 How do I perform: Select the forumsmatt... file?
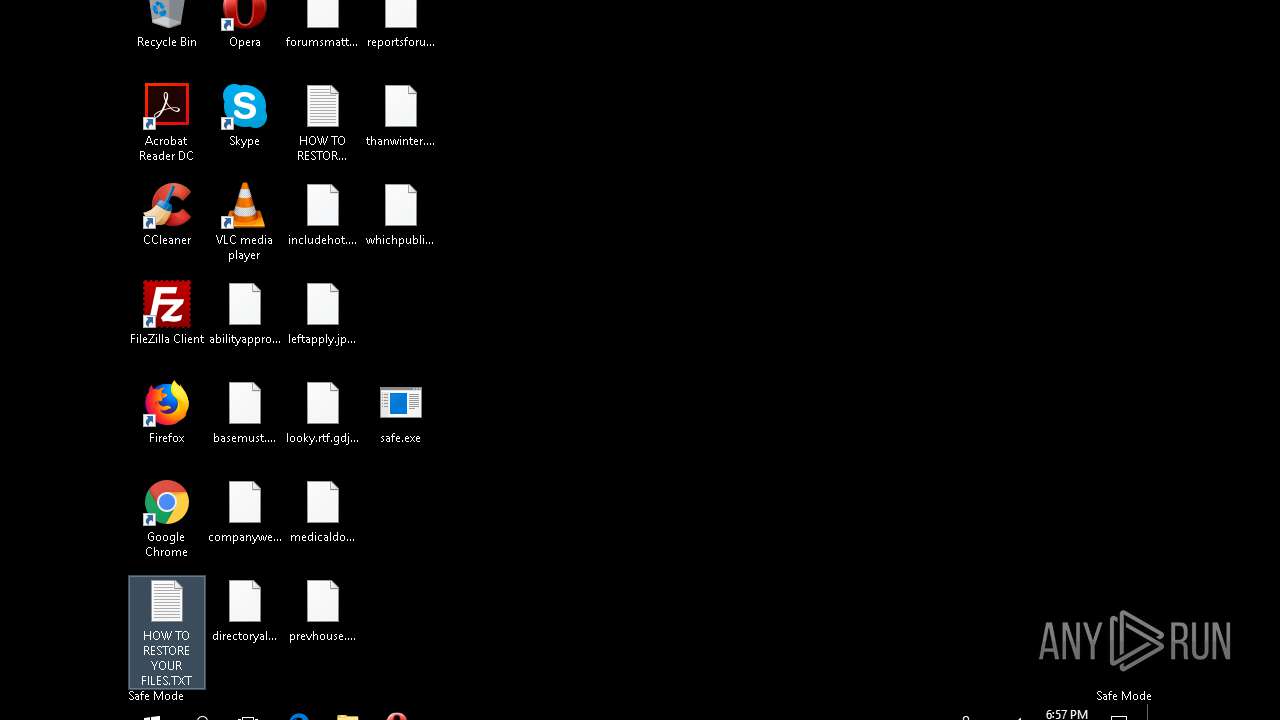click(x=322, y=24)
